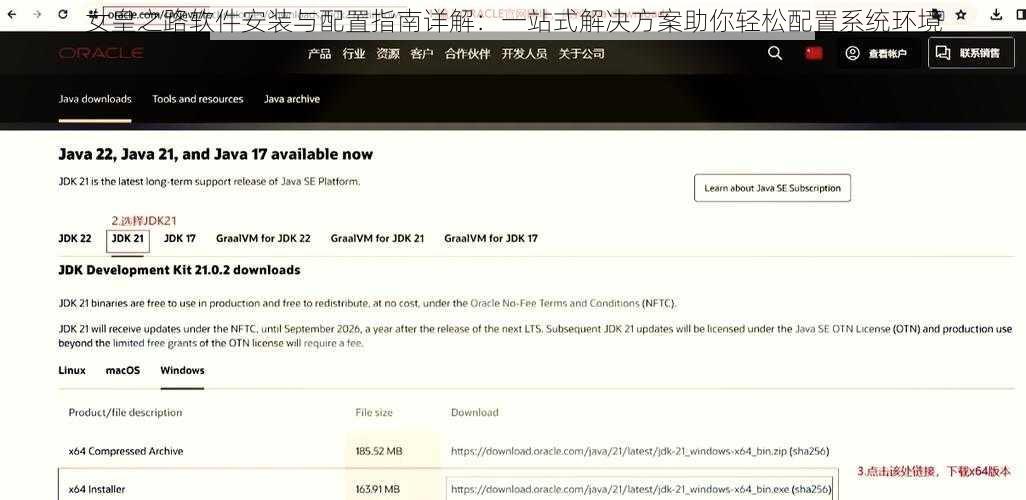Select the JDK 22 tab

point(75,238)
